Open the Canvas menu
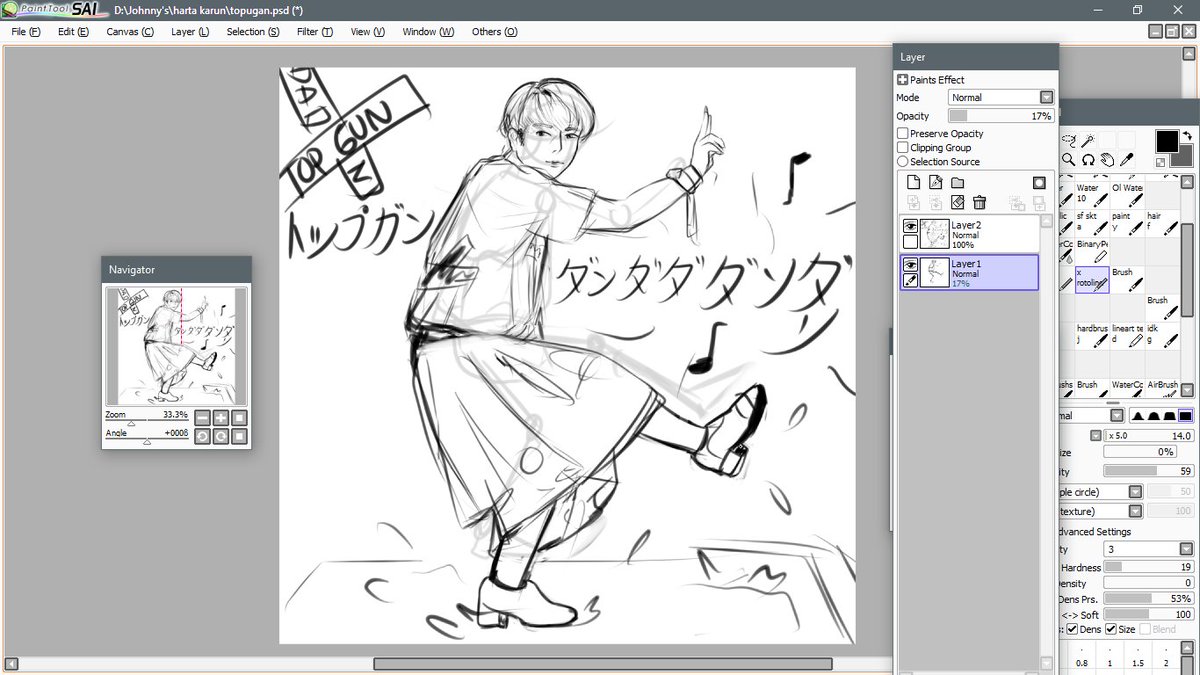 [x=130, y=31]
